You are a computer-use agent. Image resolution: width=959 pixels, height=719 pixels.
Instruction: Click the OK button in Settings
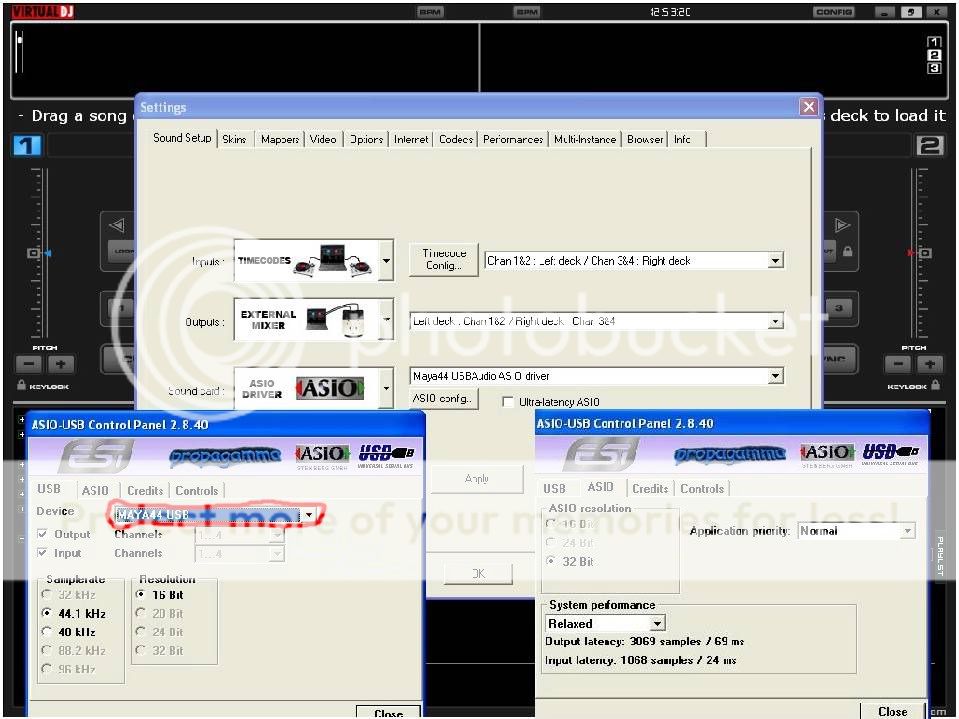click(478, 573)
